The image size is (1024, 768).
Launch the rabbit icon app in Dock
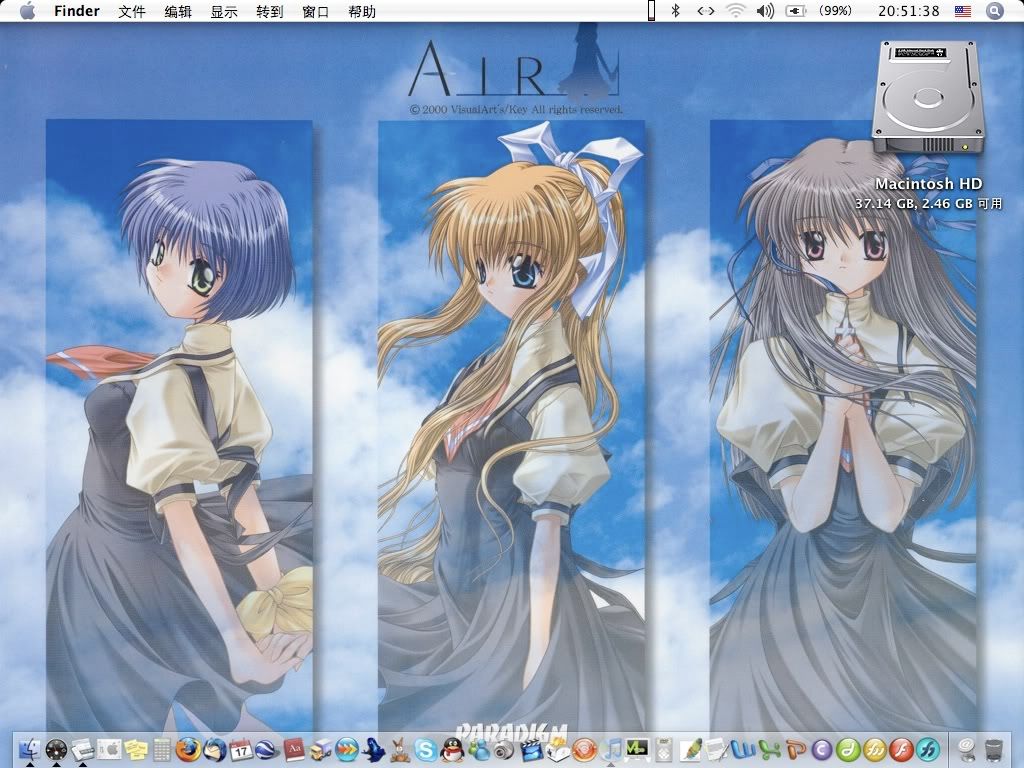click(399, 749)
